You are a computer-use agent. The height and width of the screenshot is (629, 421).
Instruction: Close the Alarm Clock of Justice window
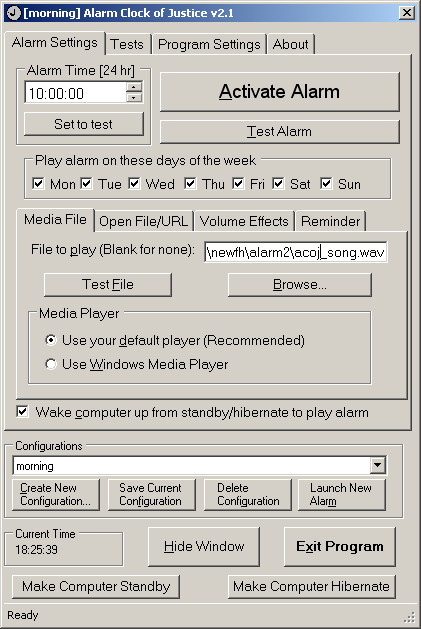click(x=407, y=13)
